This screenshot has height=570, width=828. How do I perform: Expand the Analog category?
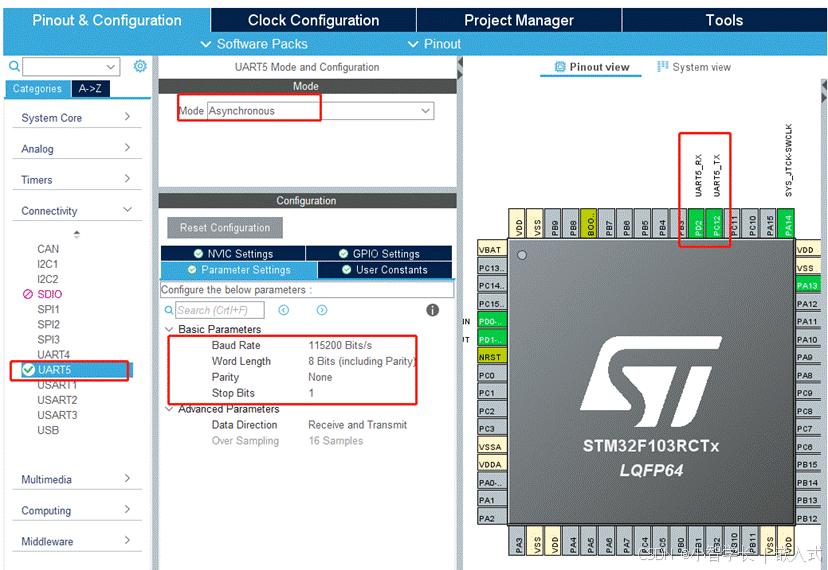[77, 149]
